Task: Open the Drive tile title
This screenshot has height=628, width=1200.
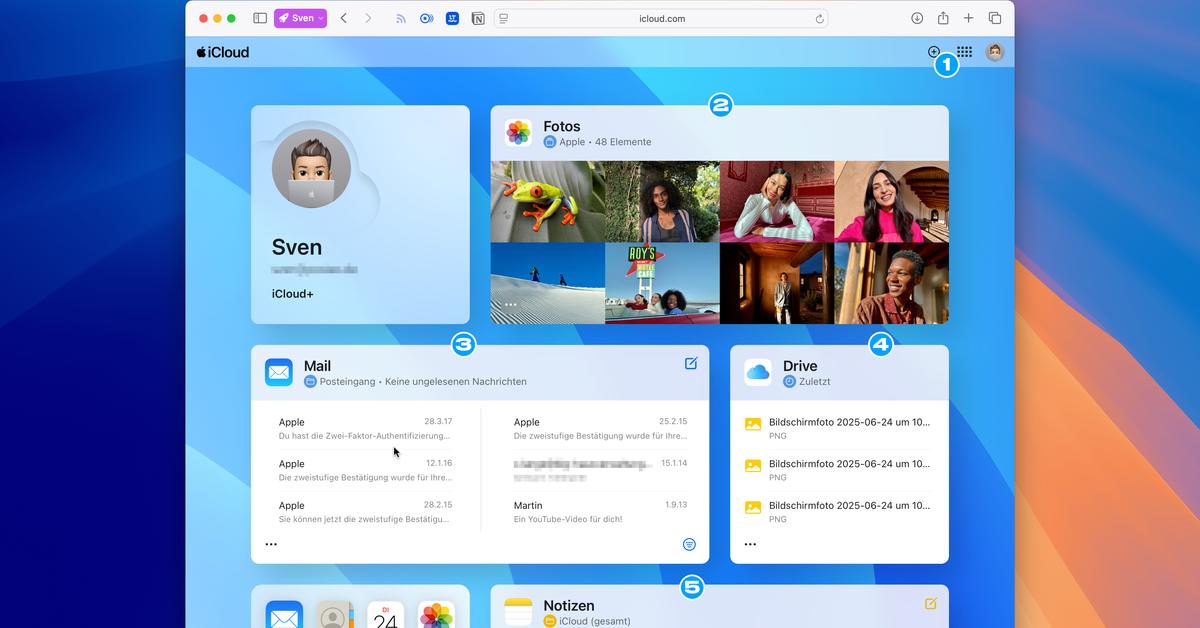Action: pyautogui.click(x=800, y=366)
